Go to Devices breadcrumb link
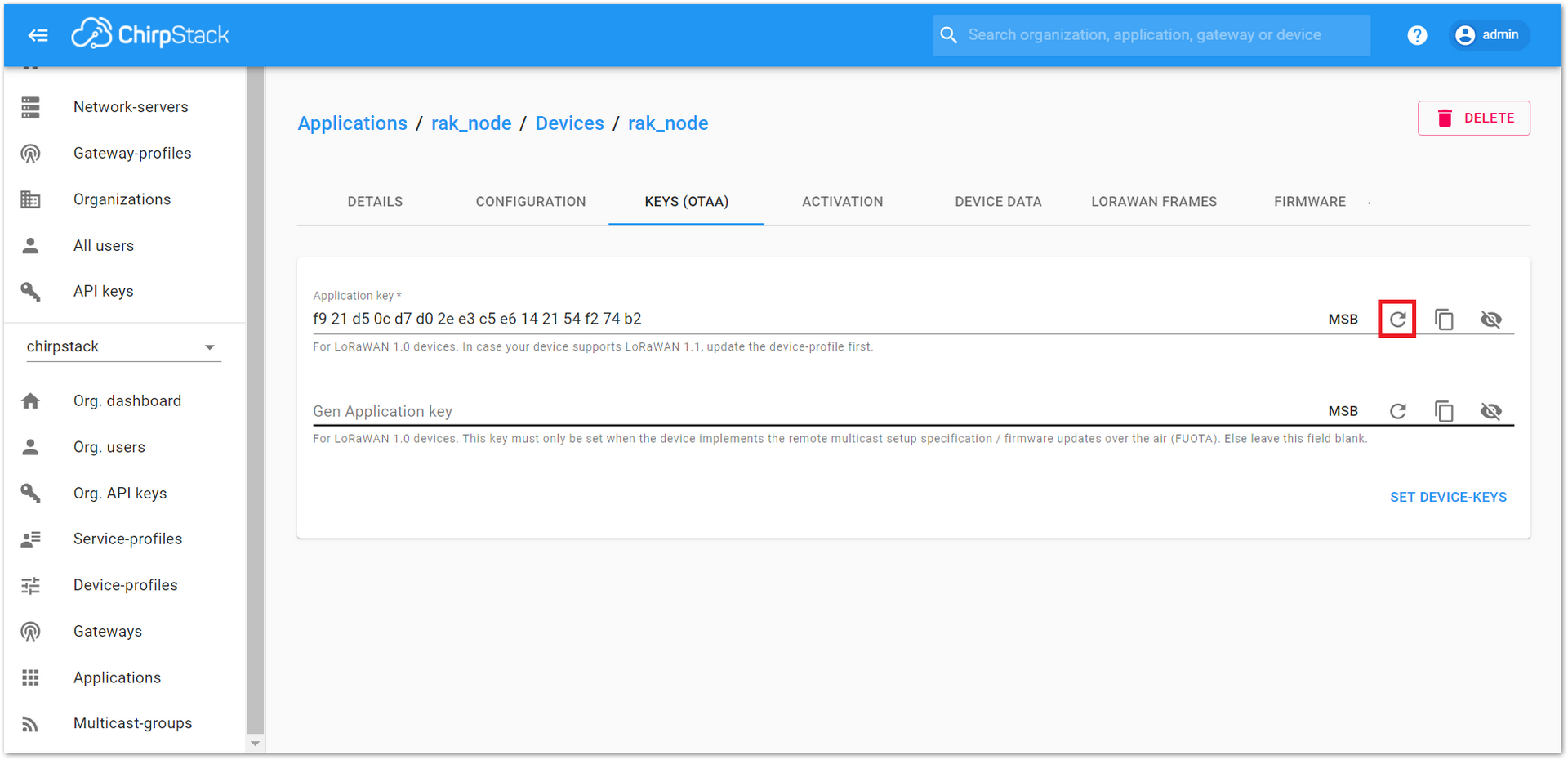Viewport: 1568px width, 760px height. coord(569,123)
